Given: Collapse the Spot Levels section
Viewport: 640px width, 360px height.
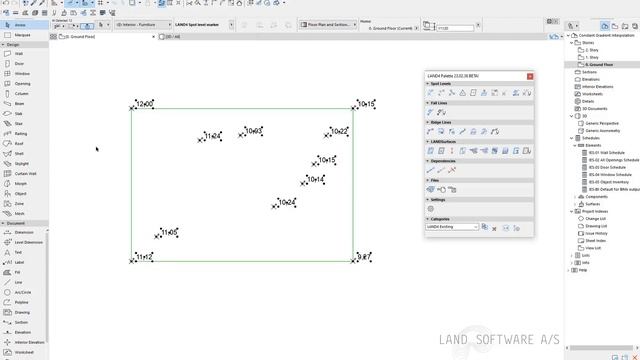Looking at the screenshot, I should (x=428, y=84).
